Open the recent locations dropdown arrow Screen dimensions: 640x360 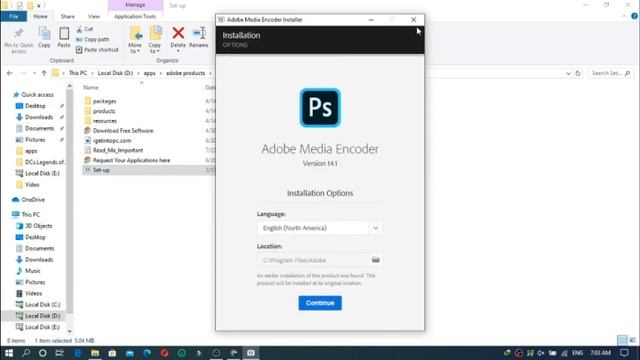pos(34,73)
